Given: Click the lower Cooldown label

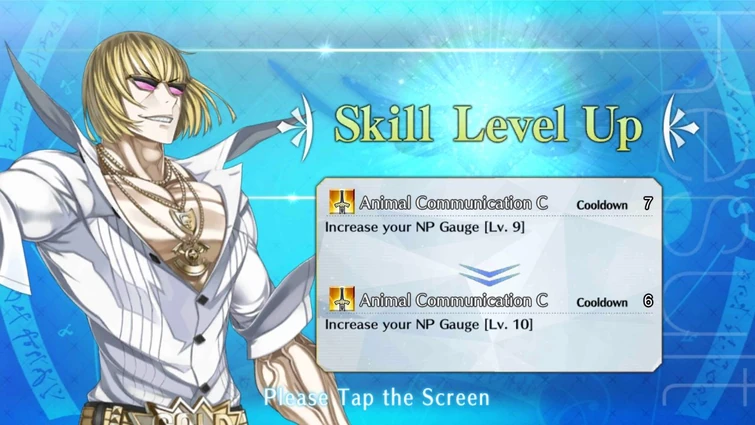Looking at the screenshot, I should coord(602,302).
